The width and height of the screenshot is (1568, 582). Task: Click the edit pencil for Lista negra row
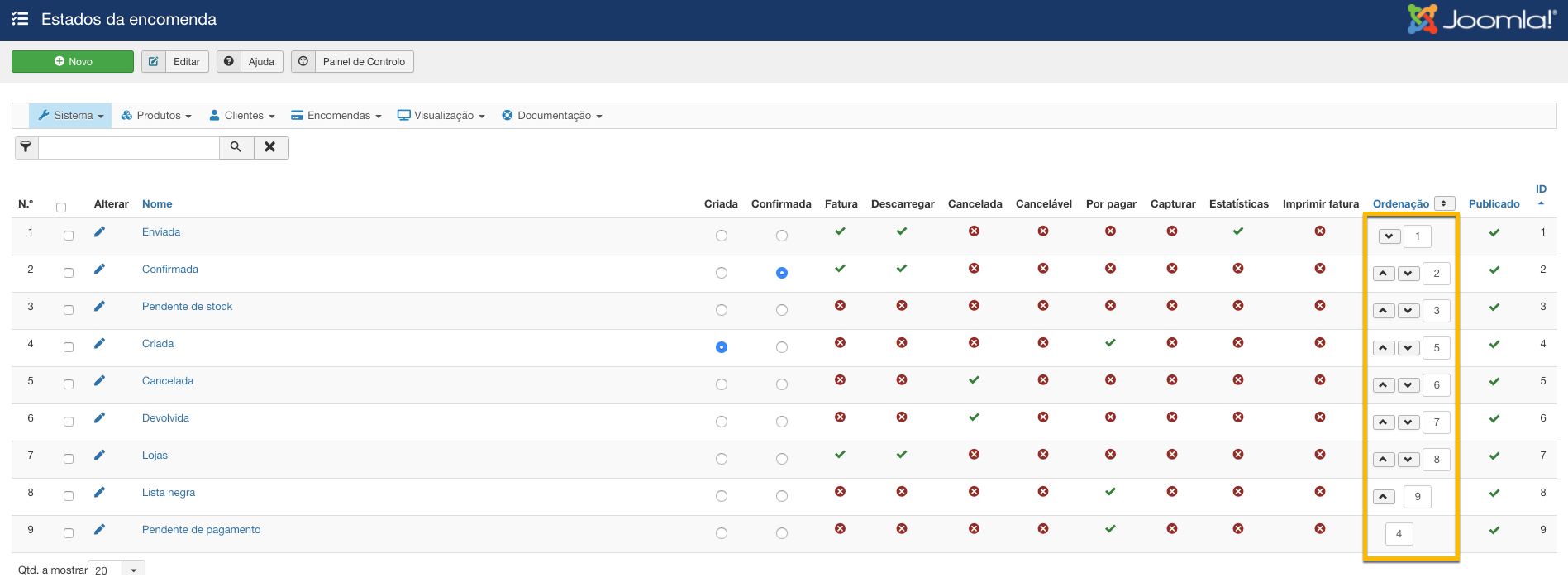tap(99, 493)
